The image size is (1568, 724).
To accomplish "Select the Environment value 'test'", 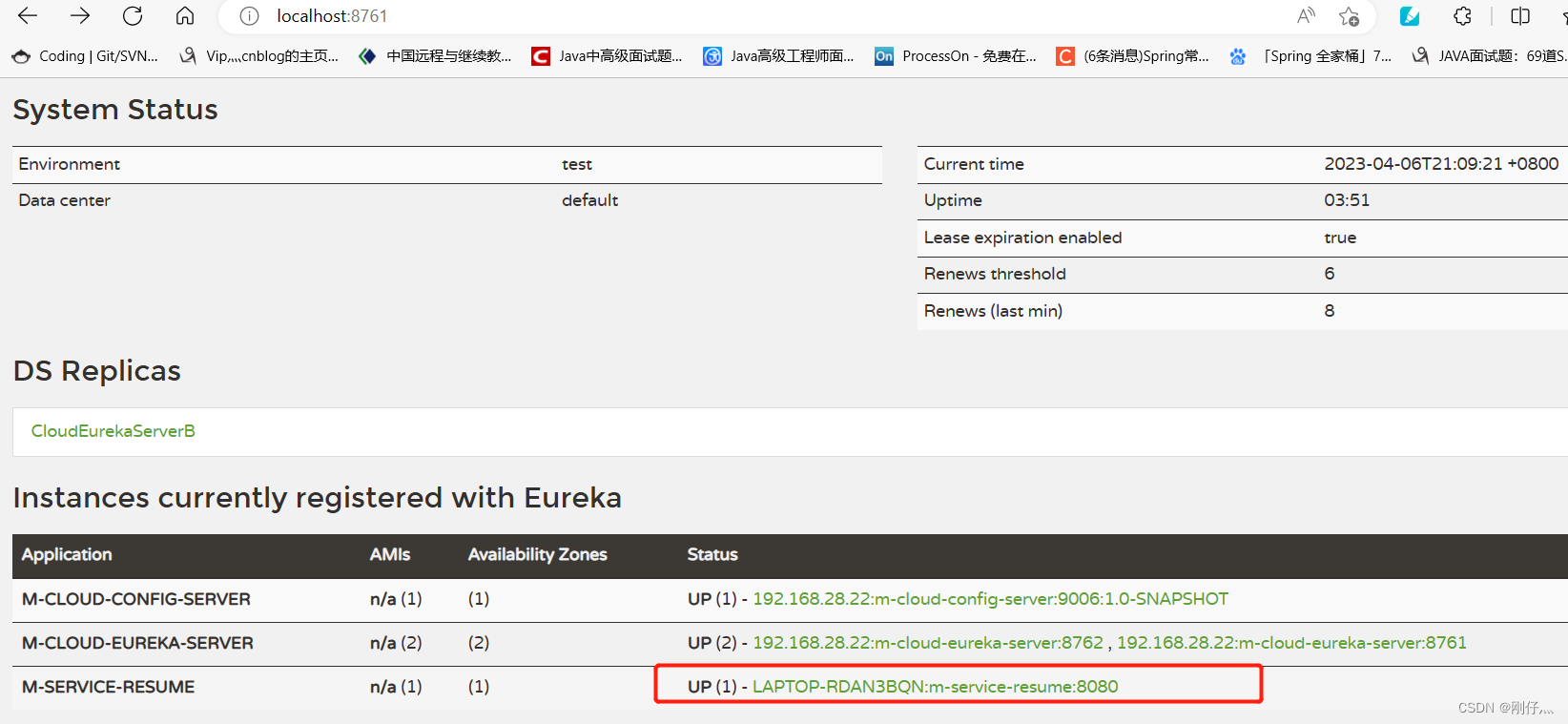I will (x=577, y=164).
